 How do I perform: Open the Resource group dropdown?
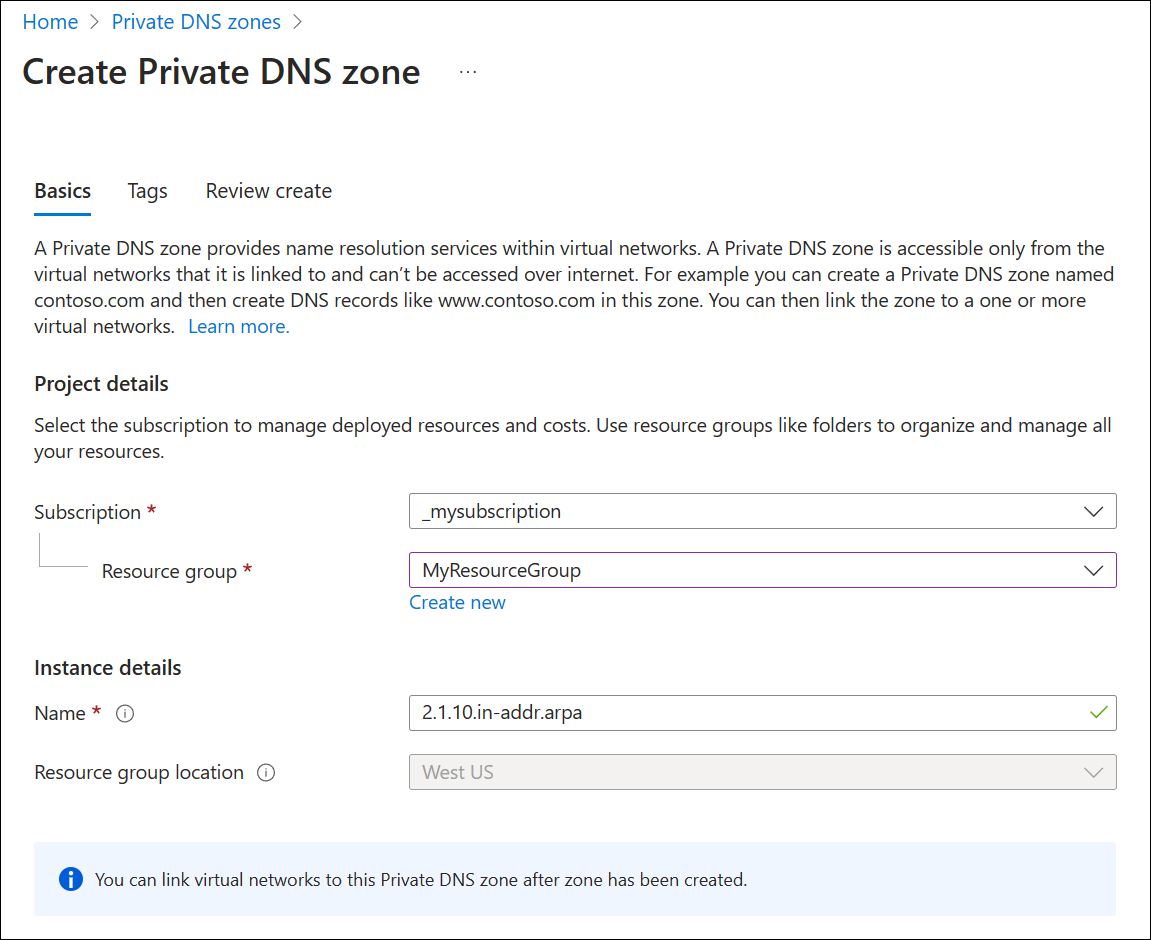(760, 570)
